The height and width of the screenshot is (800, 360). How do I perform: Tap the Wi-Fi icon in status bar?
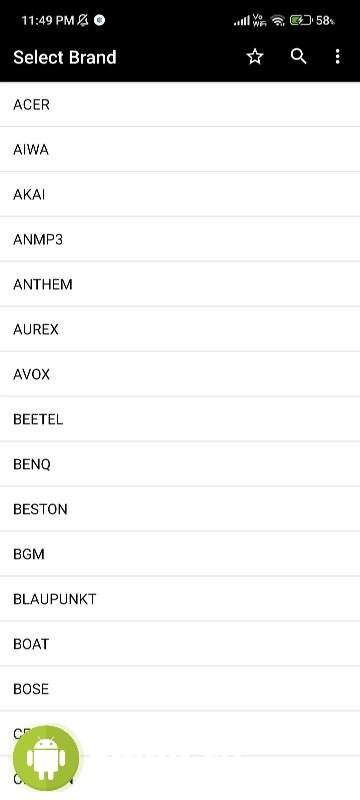[277, 20]
